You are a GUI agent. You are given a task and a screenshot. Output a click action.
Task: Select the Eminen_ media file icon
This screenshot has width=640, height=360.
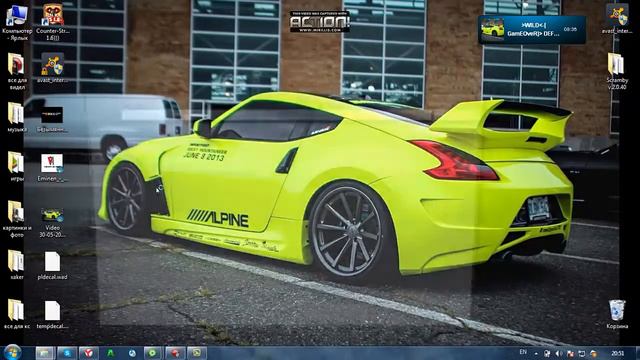tap(52, 167)
